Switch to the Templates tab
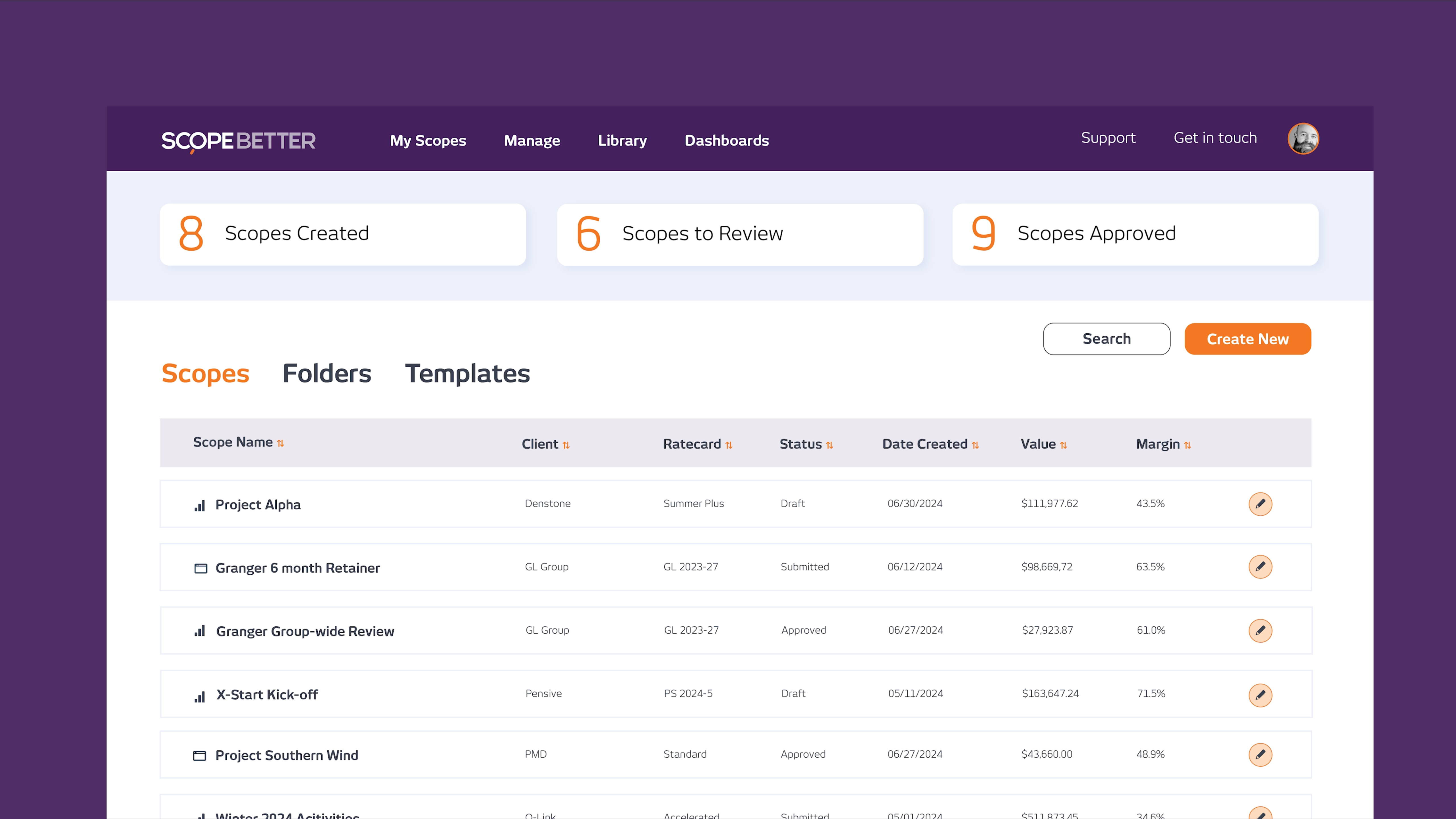Image resolution: width=1456 pixels, height=819 pixels. 467,374
